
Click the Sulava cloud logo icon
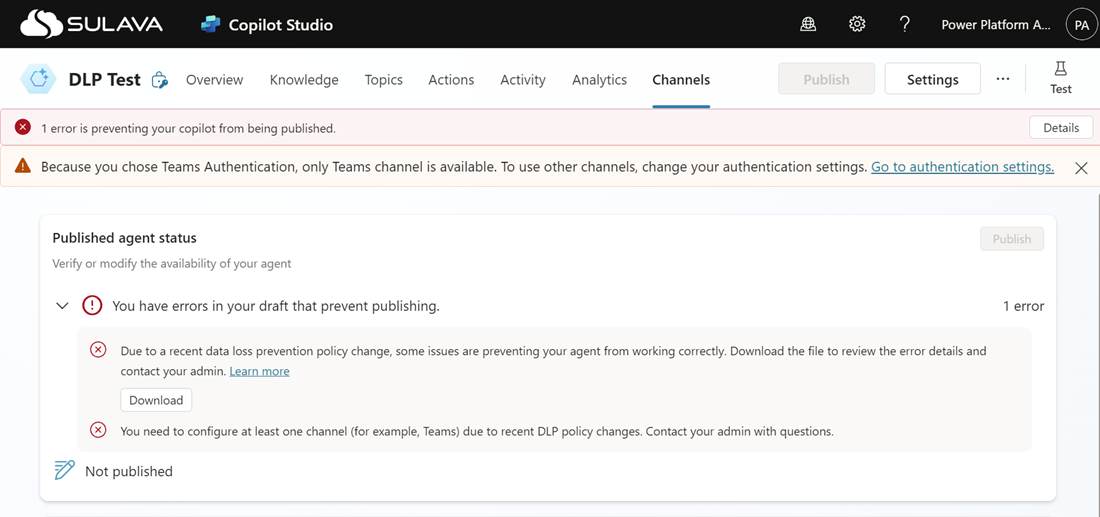[x=41, y=24]
